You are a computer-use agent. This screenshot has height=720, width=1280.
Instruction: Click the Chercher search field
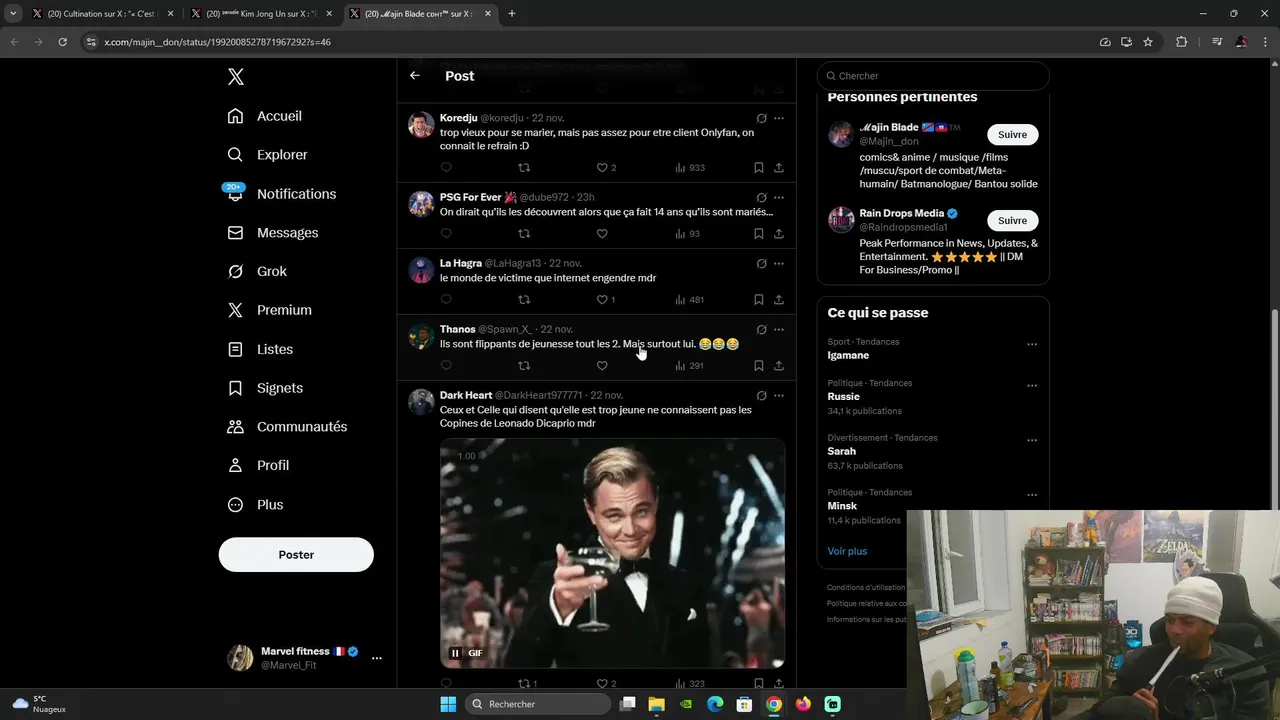[x=933, y=76]
